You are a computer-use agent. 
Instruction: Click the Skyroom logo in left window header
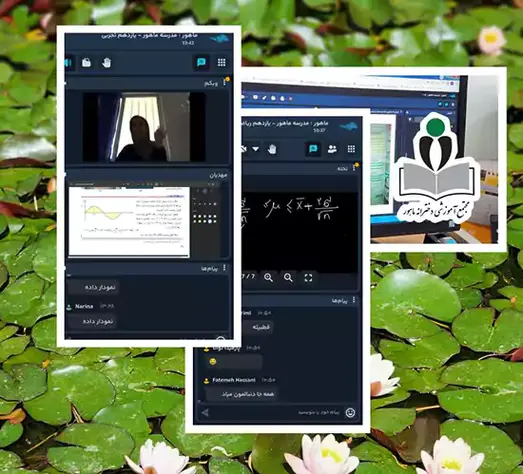point(219,38)
